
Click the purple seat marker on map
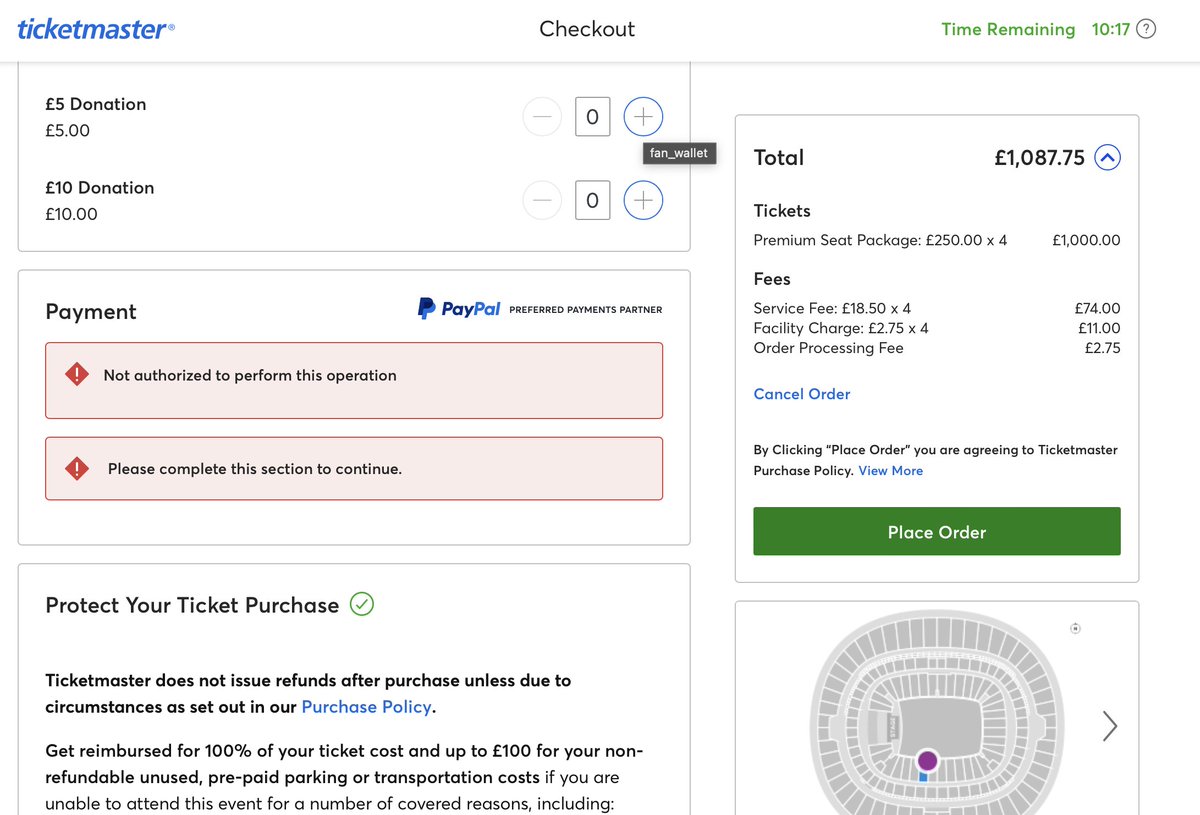pyautogui.click(x=927, y=761)
